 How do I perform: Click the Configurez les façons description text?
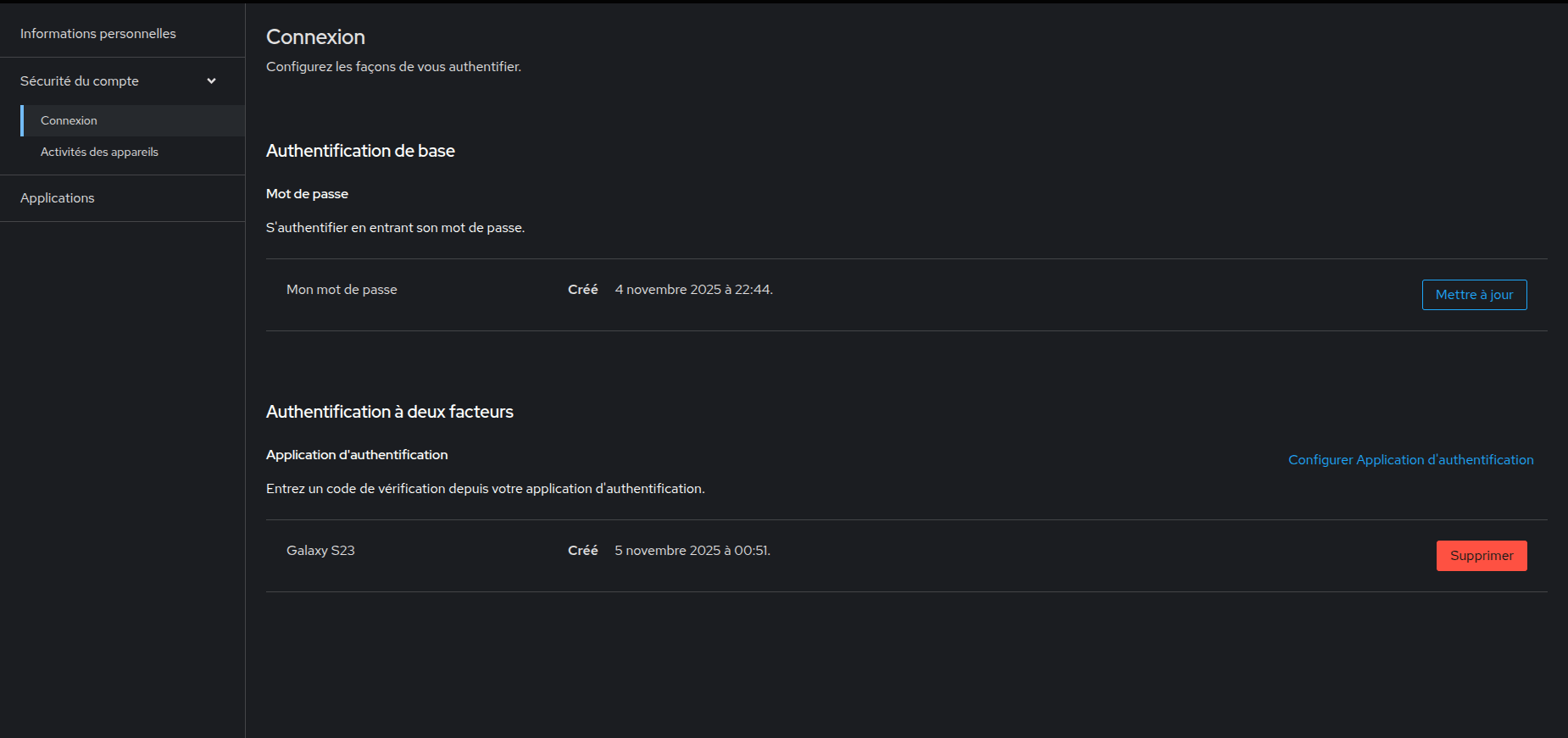click(393, 67)
